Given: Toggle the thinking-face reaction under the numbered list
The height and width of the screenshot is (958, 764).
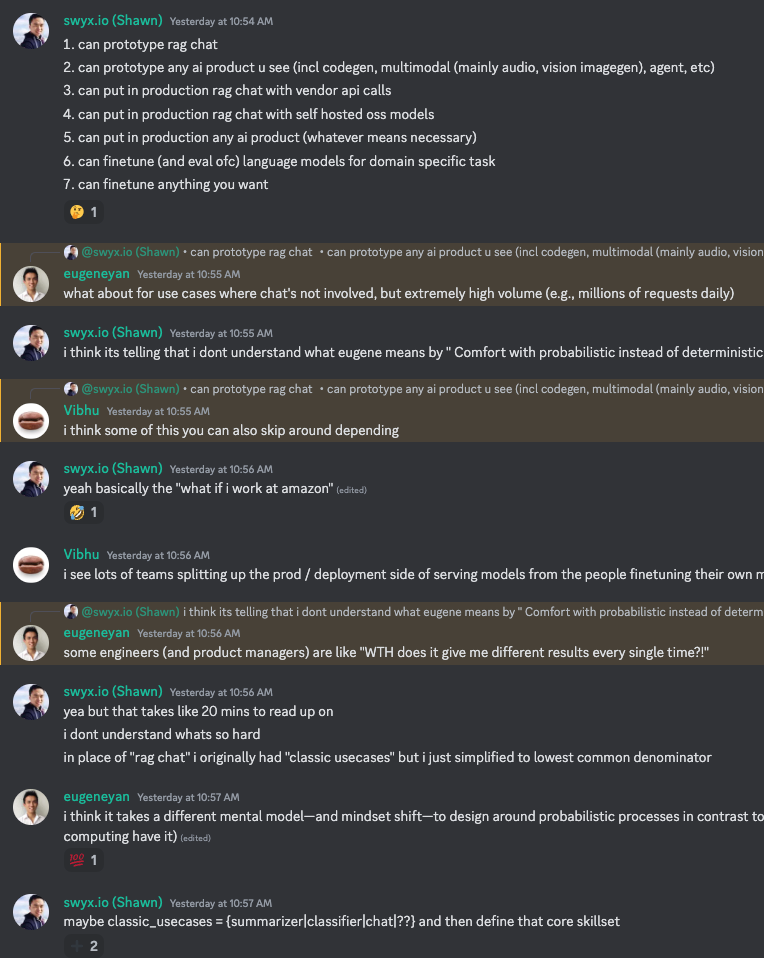Looking at the screenshot, I should click(x=83, y=212).
